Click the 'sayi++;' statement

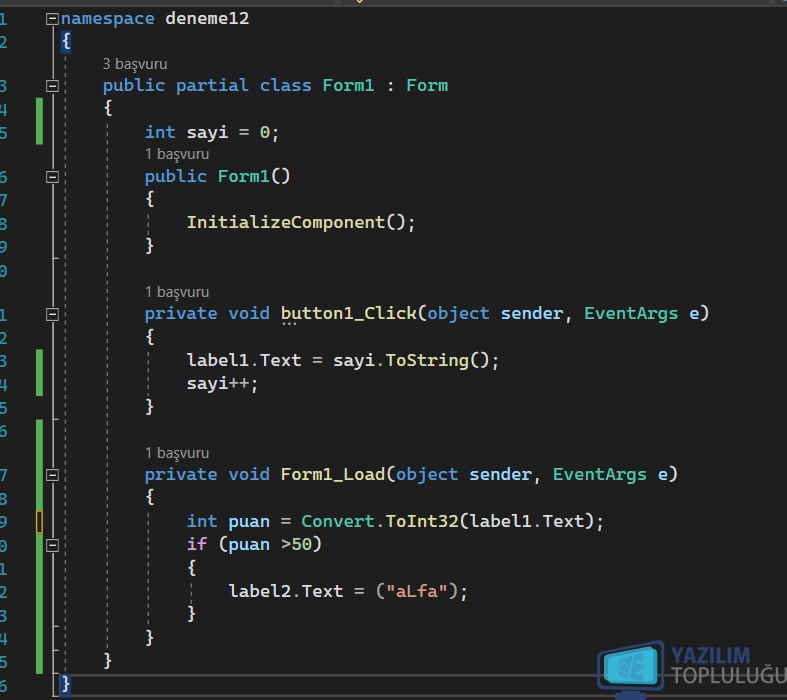coord(222,384)
